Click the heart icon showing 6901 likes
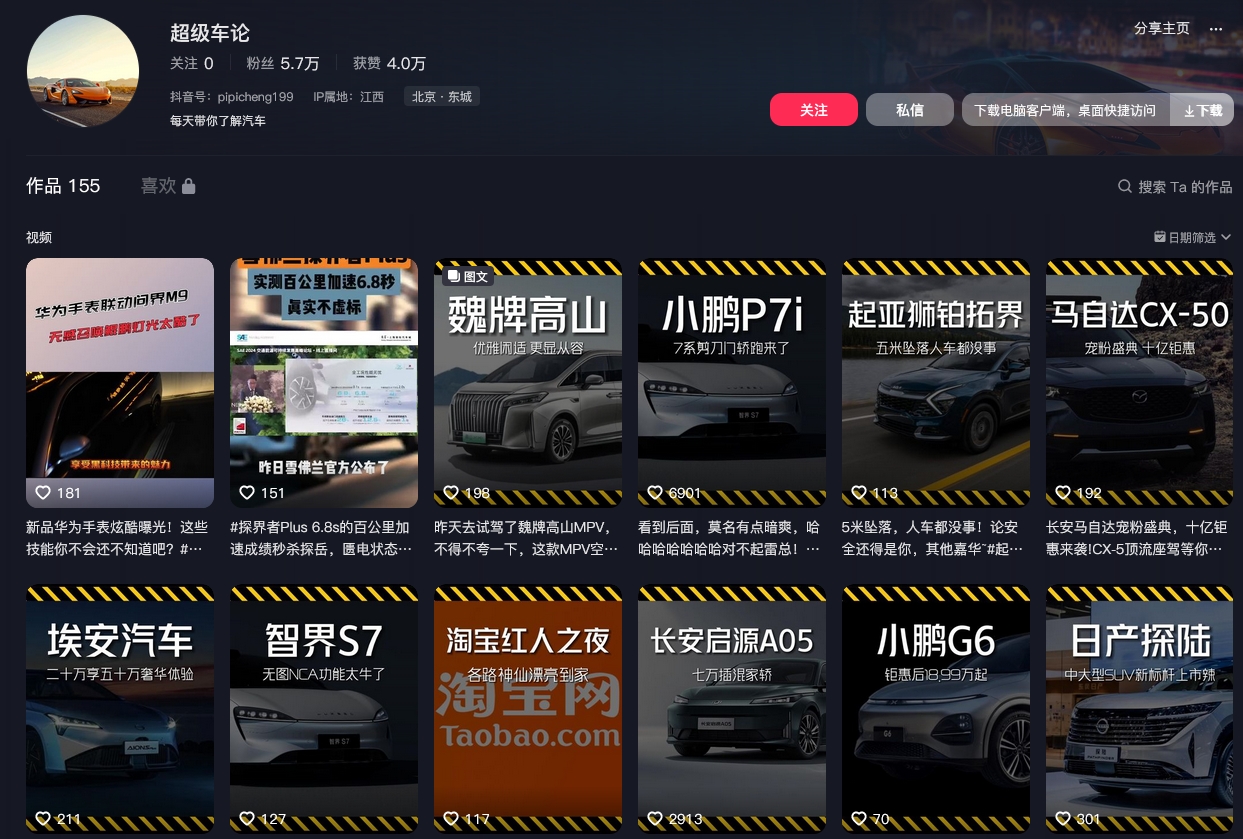Screen dimensions: 1243x839 tap(655, 492)
